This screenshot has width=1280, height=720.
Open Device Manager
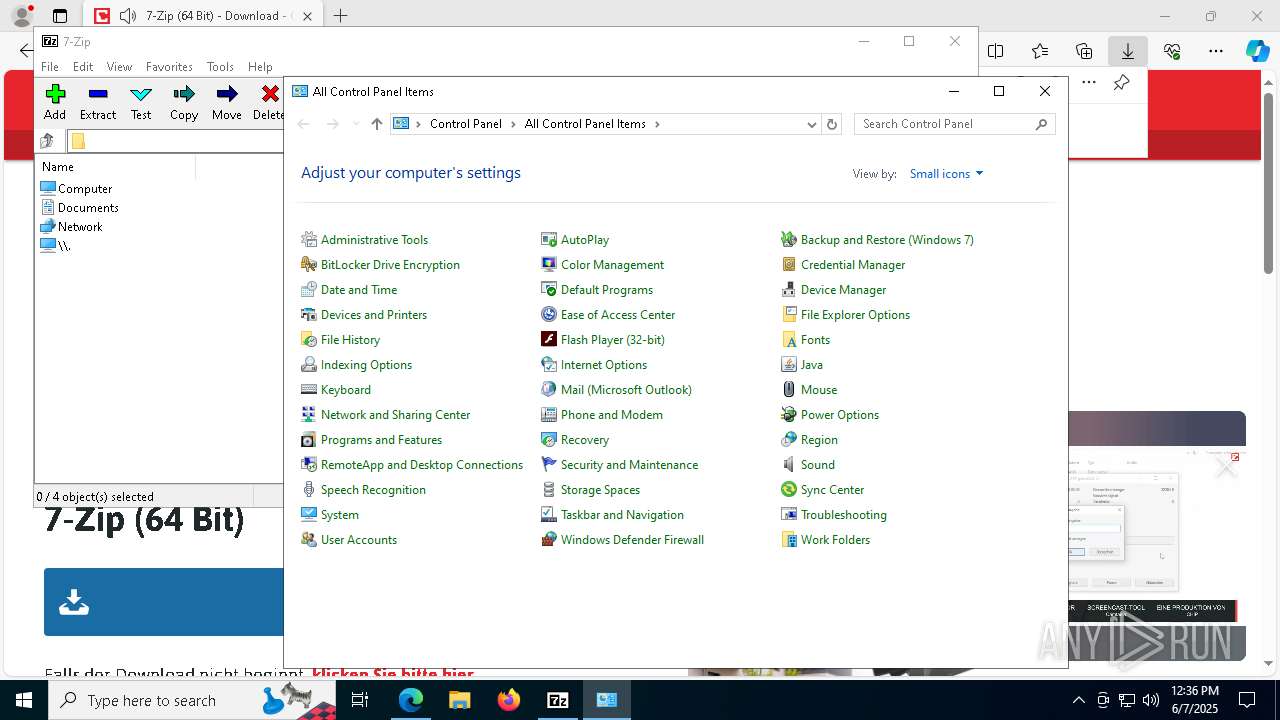(x=843, y=290)
